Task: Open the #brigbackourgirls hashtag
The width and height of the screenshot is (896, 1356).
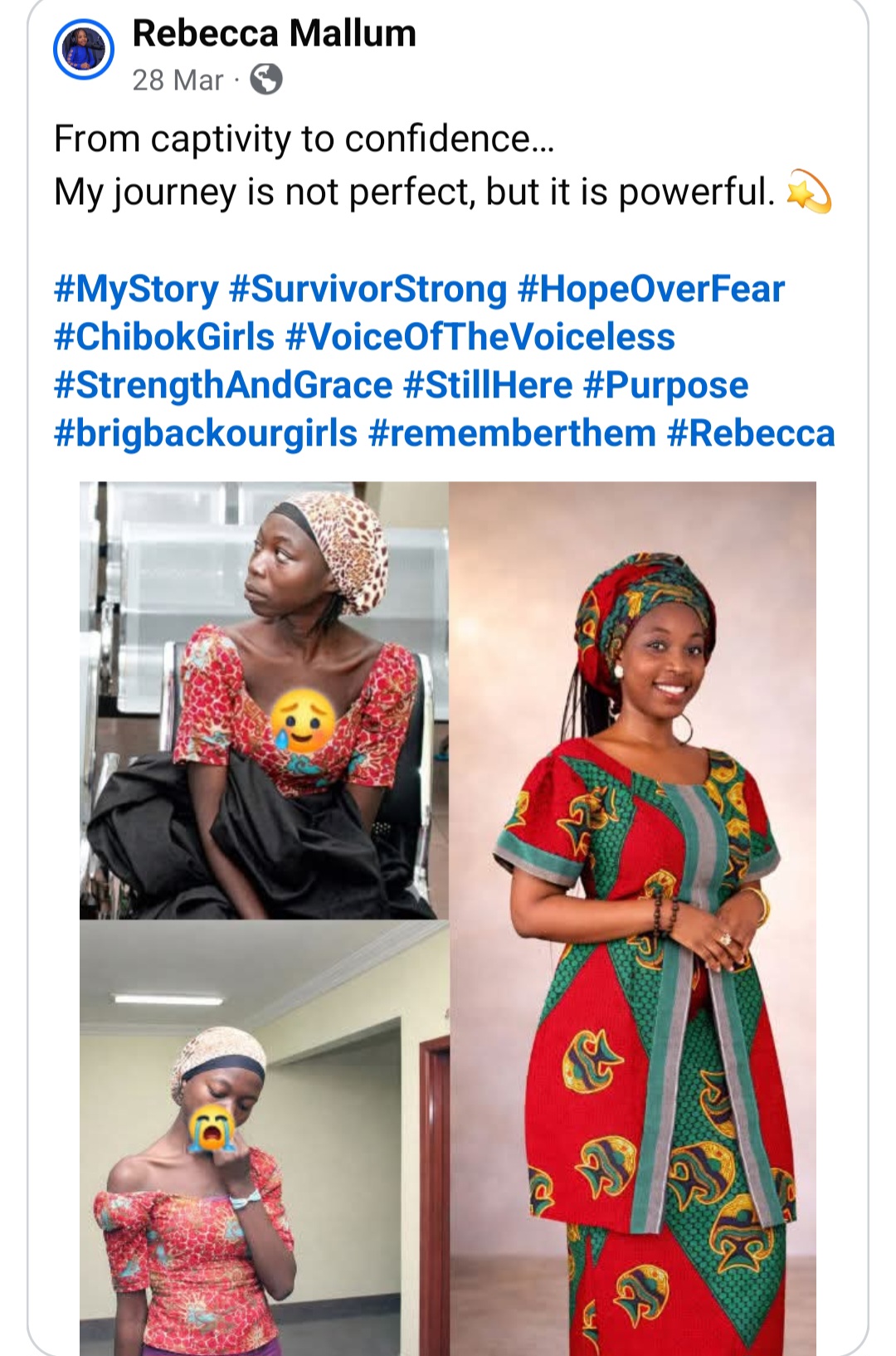Action: [206, 433]
